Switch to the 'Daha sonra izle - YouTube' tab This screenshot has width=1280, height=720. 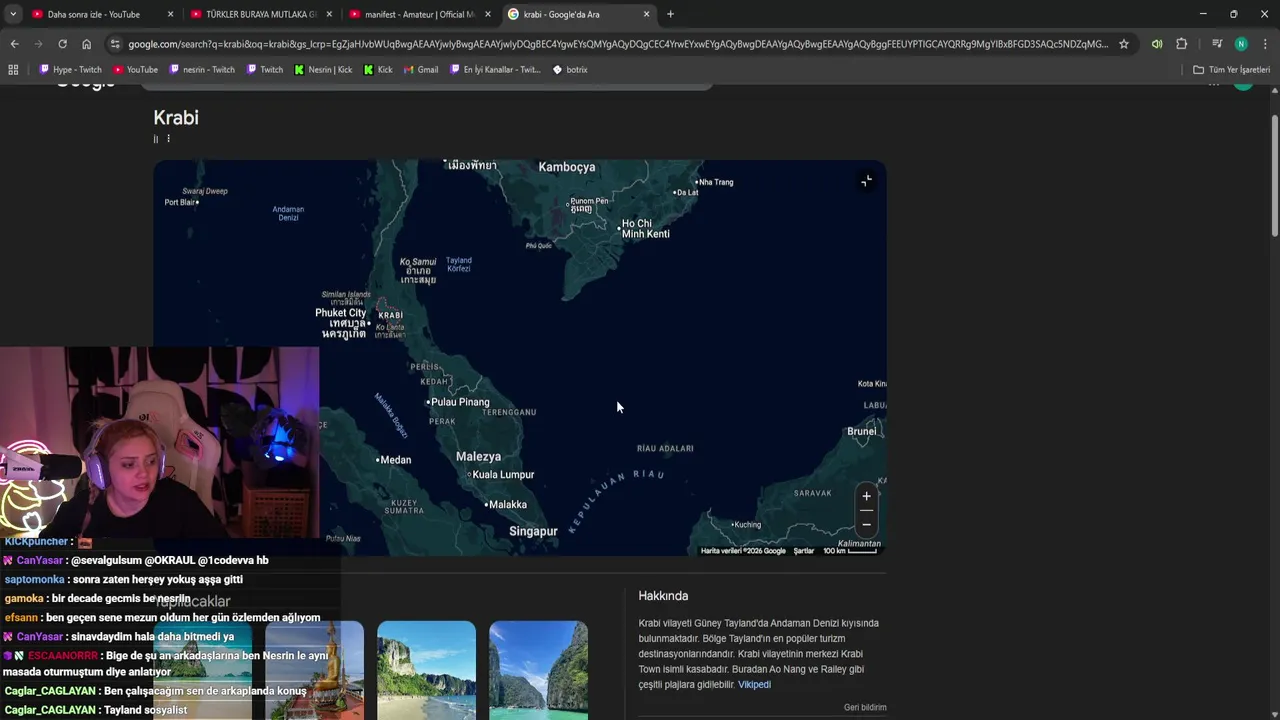(x=93, y=14)
